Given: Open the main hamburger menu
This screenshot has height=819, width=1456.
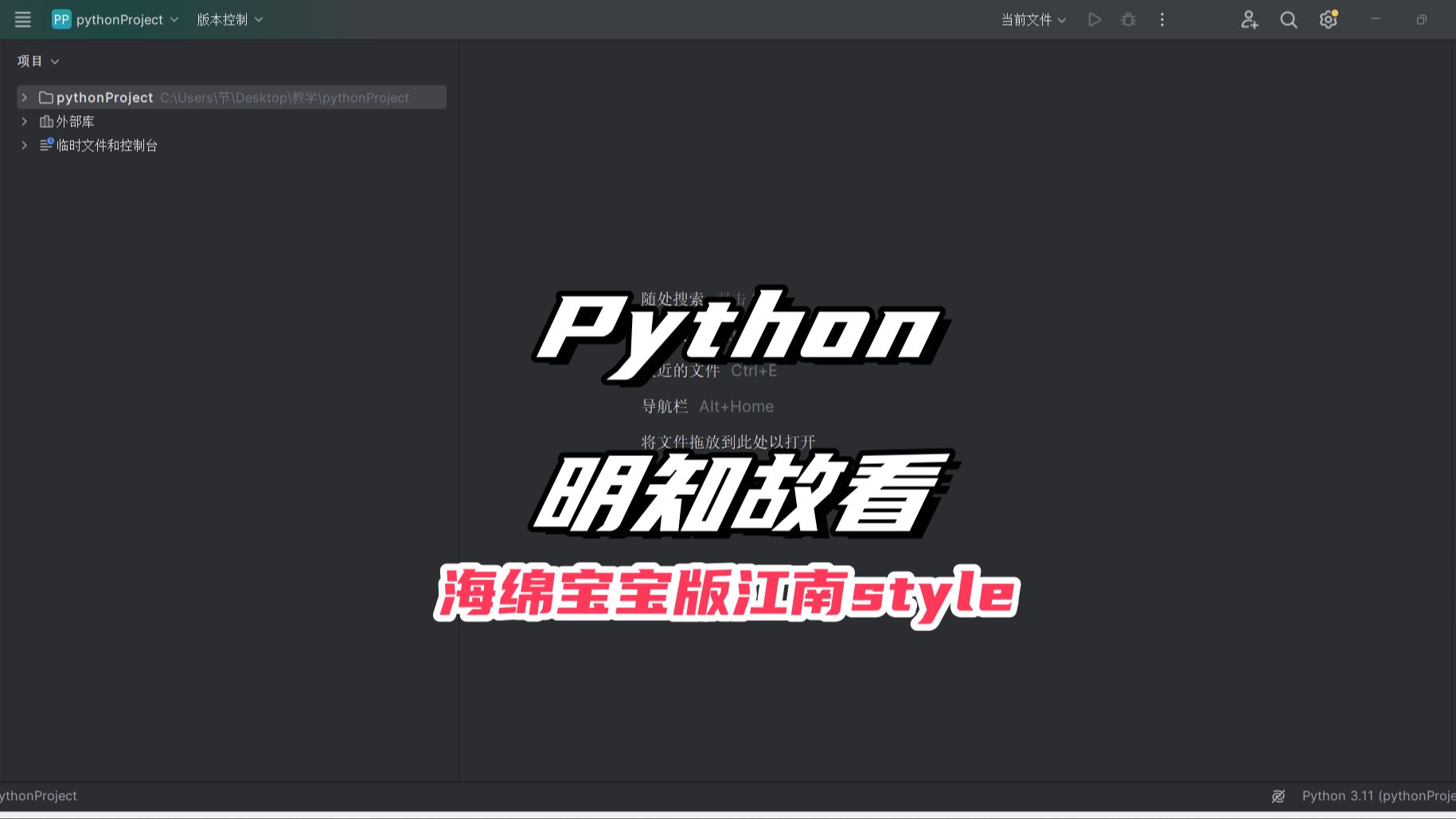Looking at the screenshot, I should (22, 20).
